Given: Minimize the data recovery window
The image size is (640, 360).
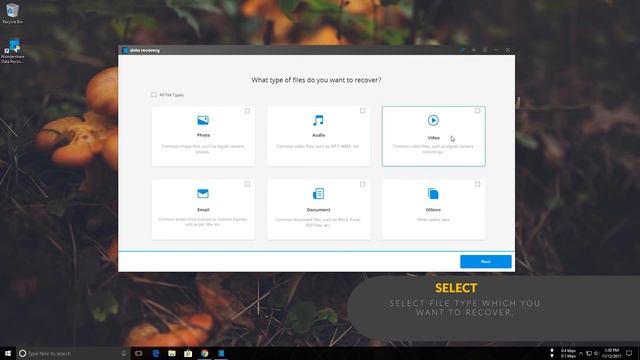Looking at the screenshot, I should click(496, 50).
